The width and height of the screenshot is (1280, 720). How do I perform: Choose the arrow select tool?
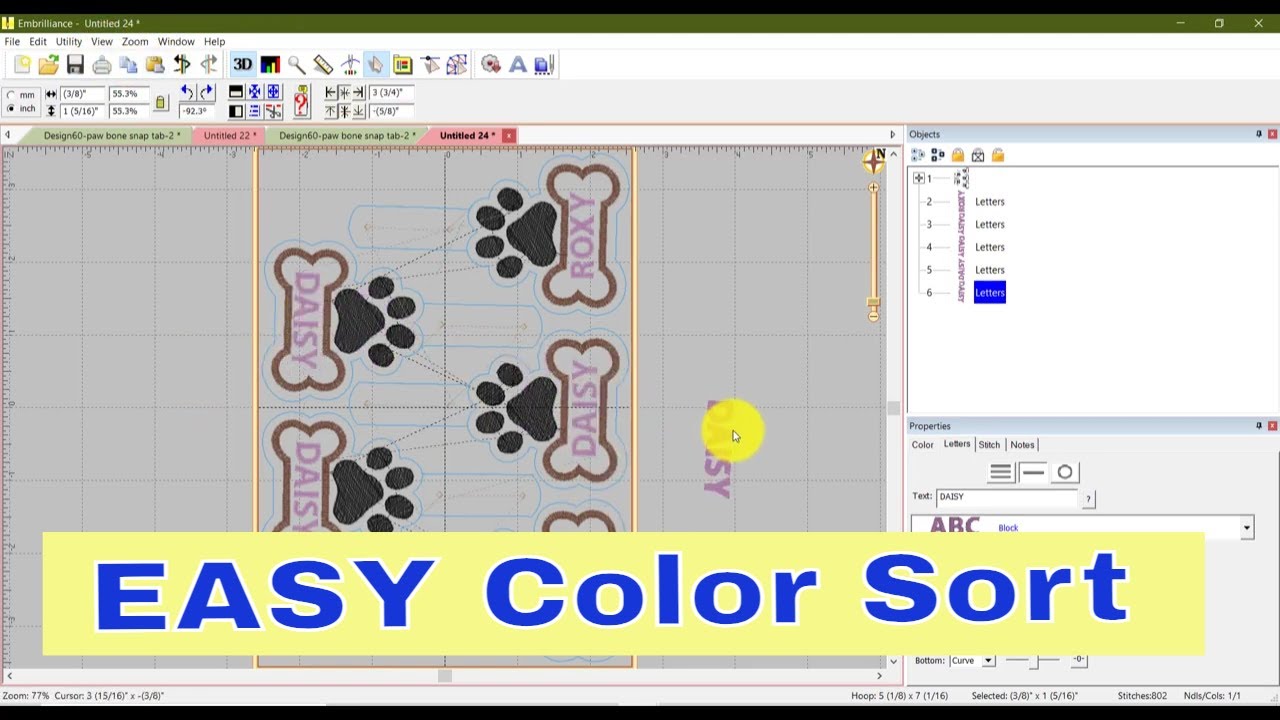click(375, 65)
